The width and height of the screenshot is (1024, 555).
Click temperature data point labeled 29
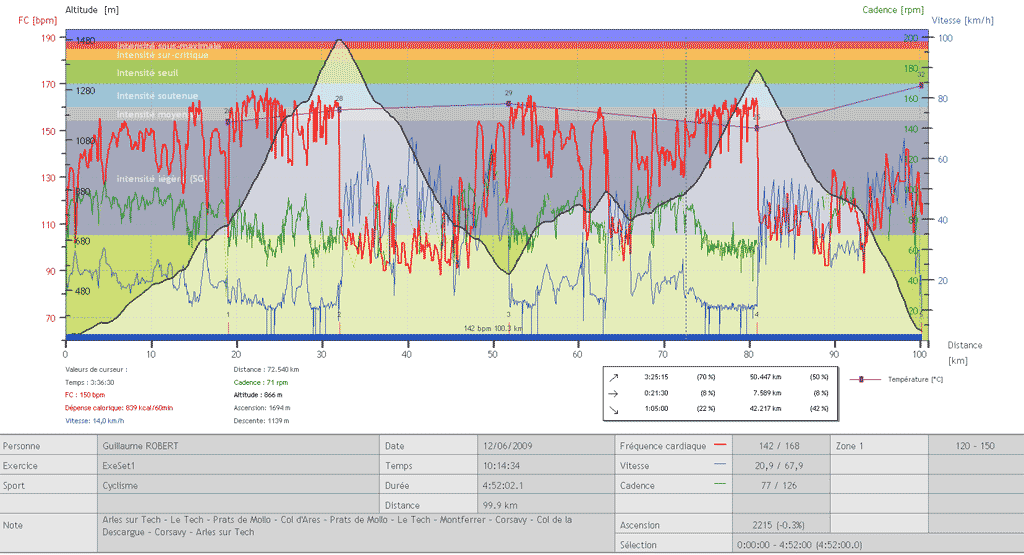click(x=508, y=103)
